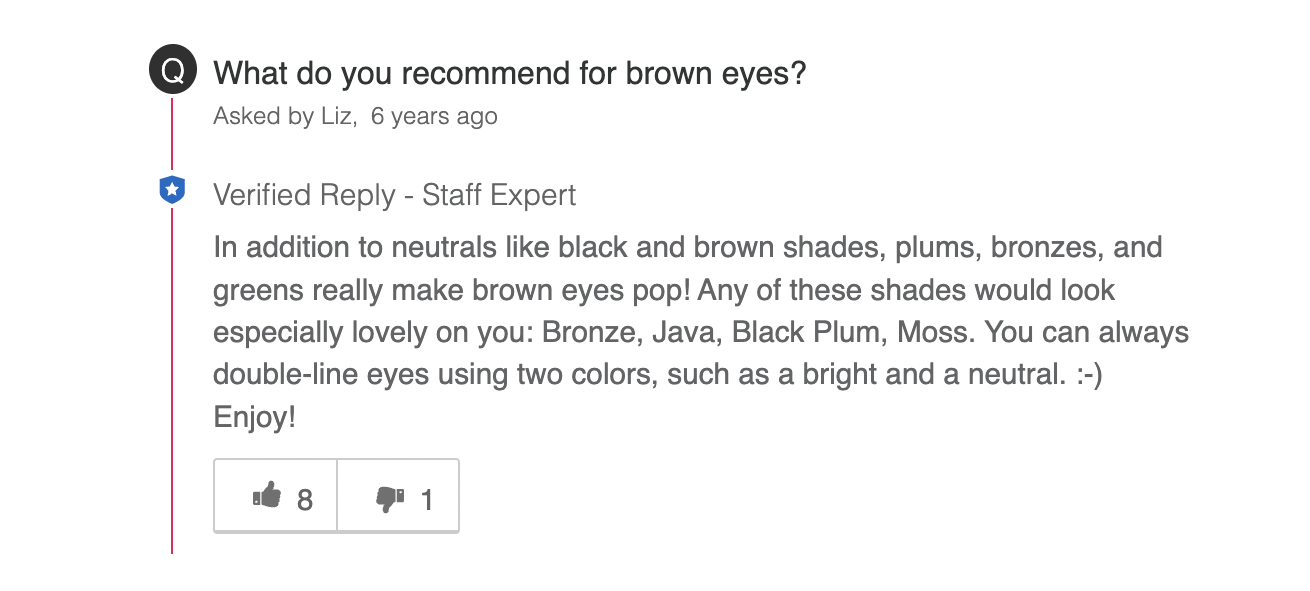Click the "Enjoy!" closing text
Image resolution: width=1310 pixels, height=591 pixels.
pos(254,417)
